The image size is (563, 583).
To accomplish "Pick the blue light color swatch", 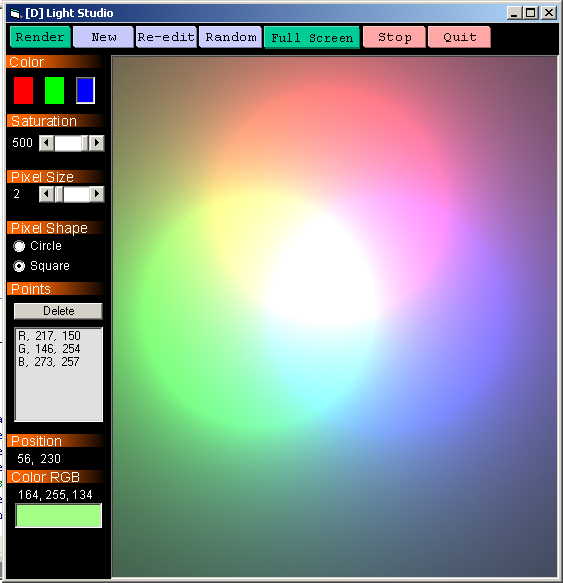I will tap(86, 90).
